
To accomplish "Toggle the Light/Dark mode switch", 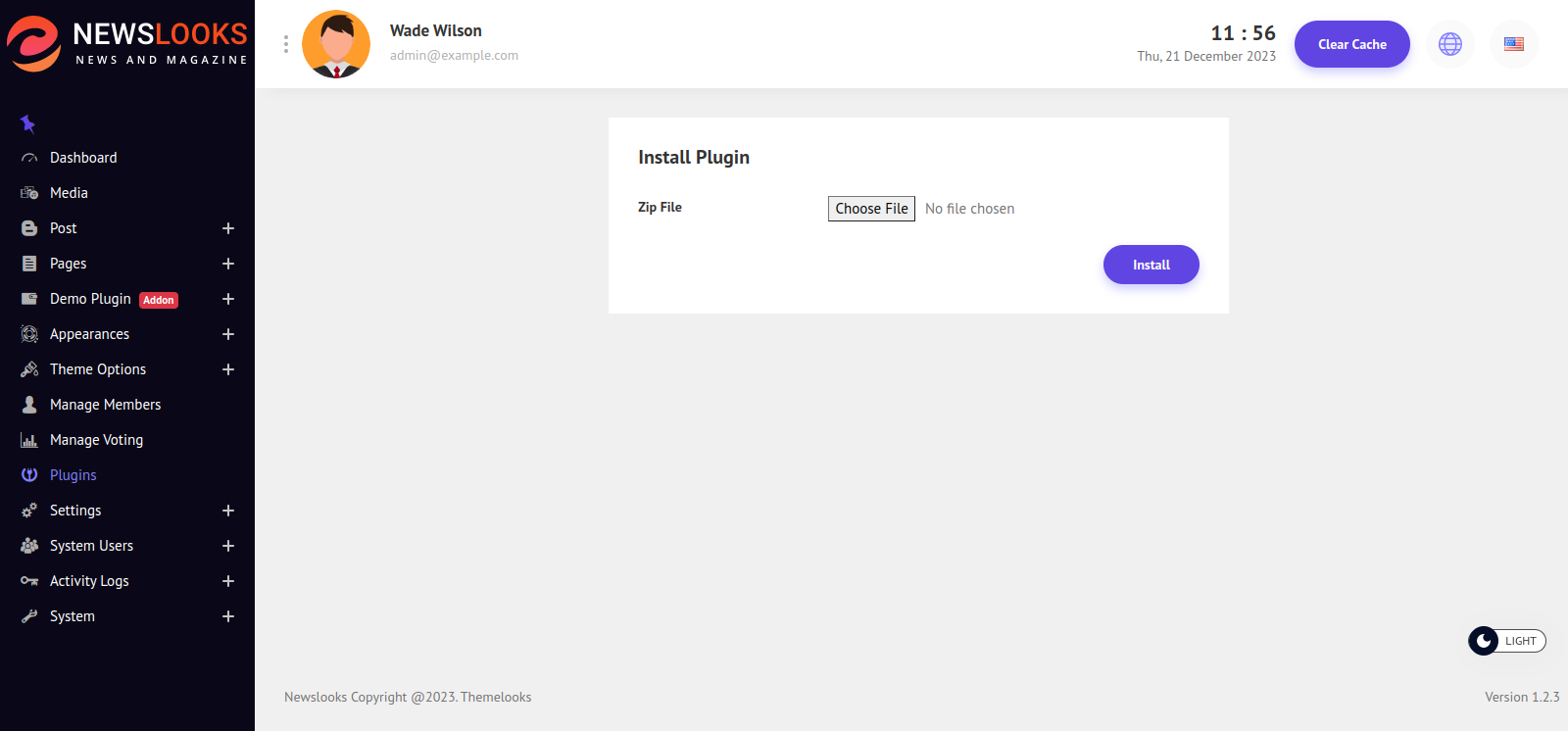I will pos(1506,641).
